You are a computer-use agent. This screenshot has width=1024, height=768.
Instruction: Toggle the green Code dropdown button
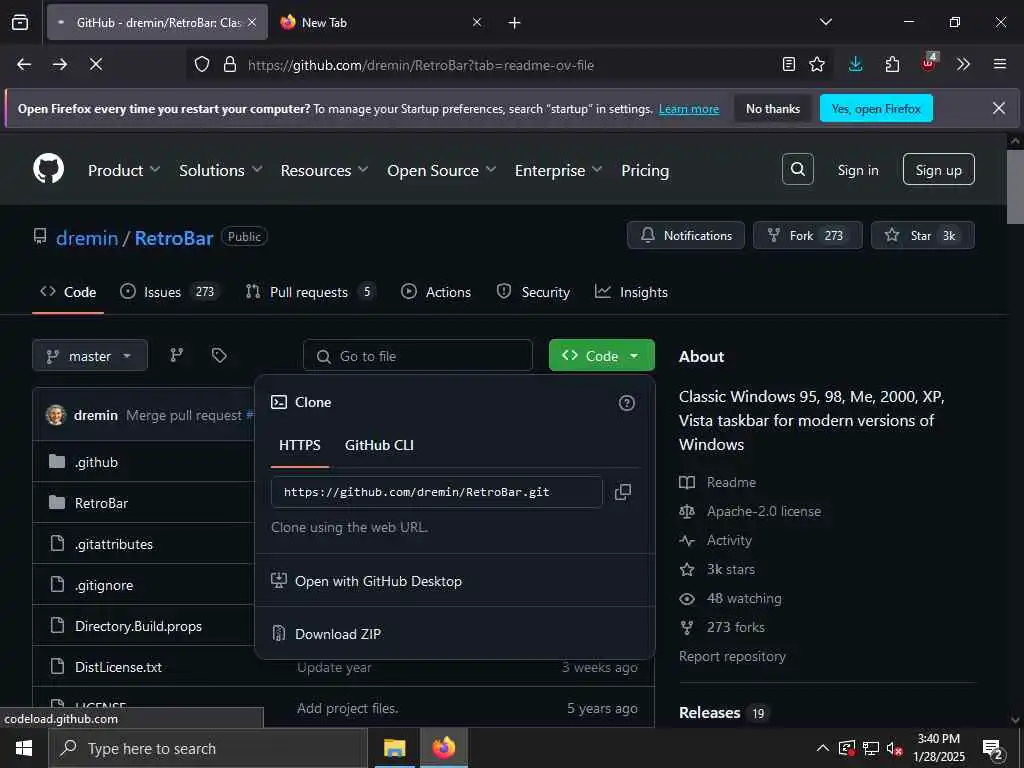601,355
